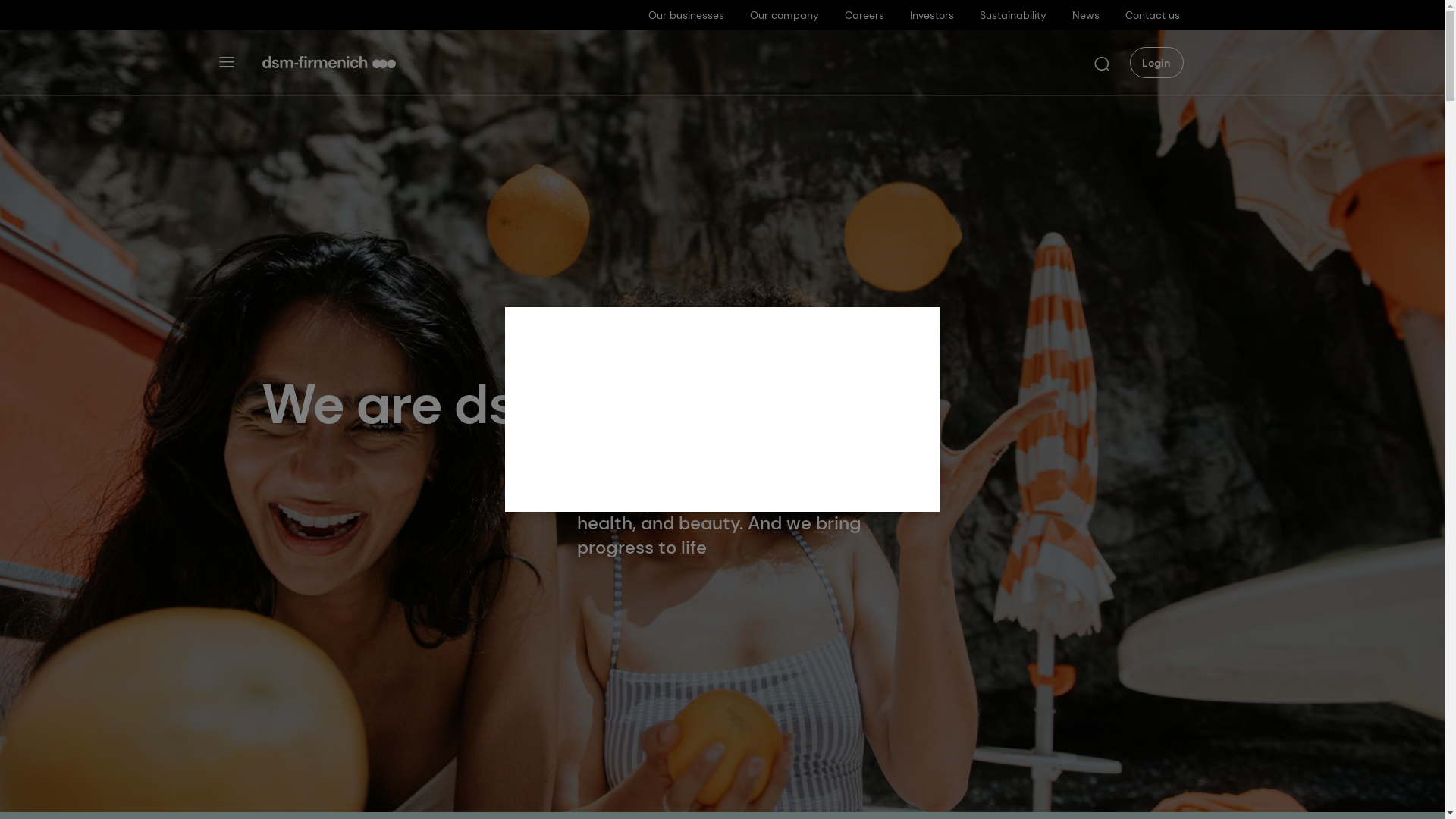Open the News page

click(x=1085, y=15)
